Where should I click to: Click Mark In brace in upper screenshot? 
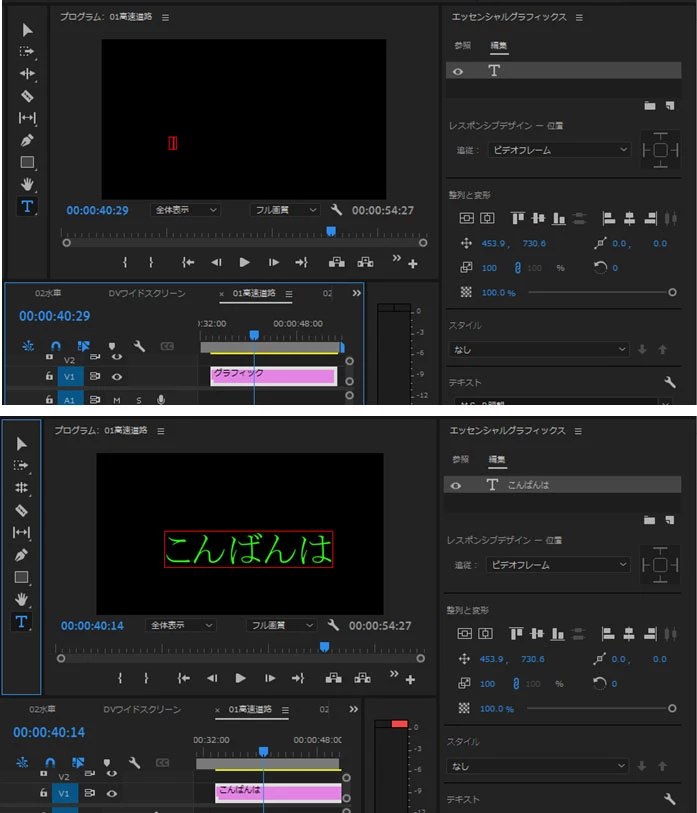[x=125, y=262]
